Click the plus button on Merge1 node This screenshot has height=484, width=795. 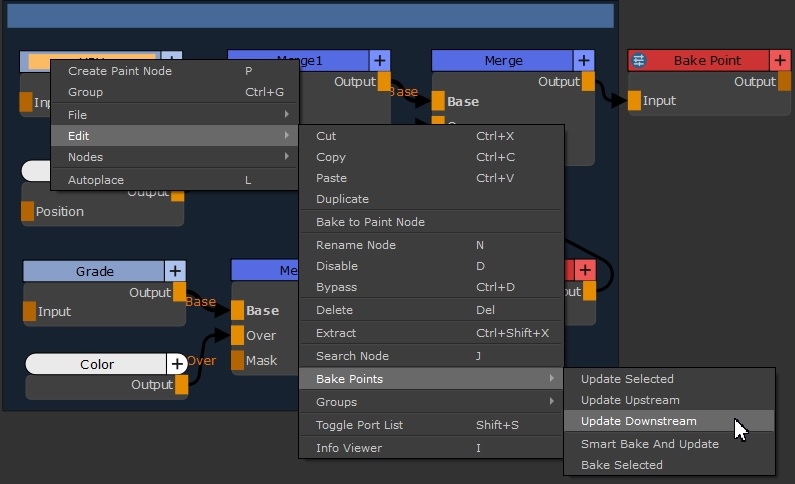pos(379,61)
